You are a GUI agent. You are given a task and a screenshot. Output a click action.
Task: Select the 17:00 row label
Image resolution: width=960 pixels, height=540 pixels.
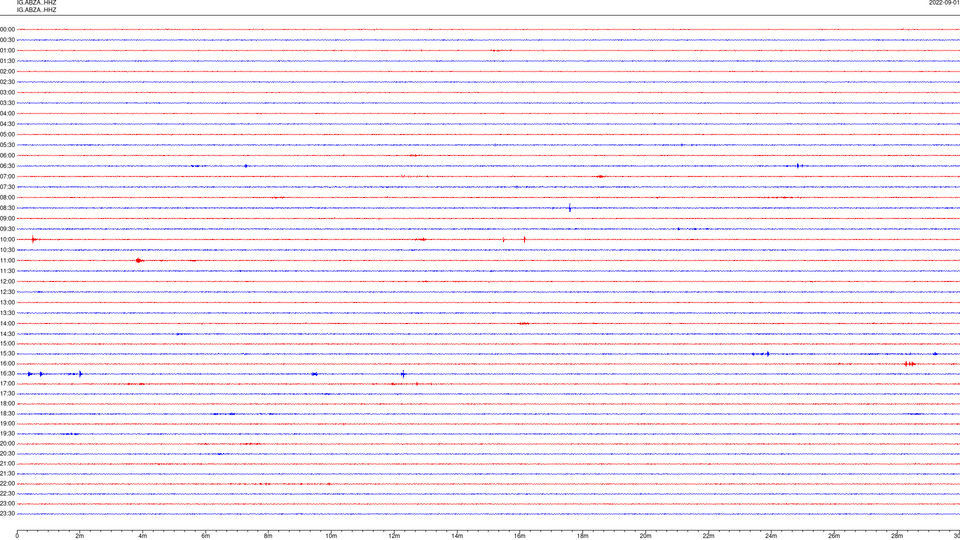[x=7, y=384]
